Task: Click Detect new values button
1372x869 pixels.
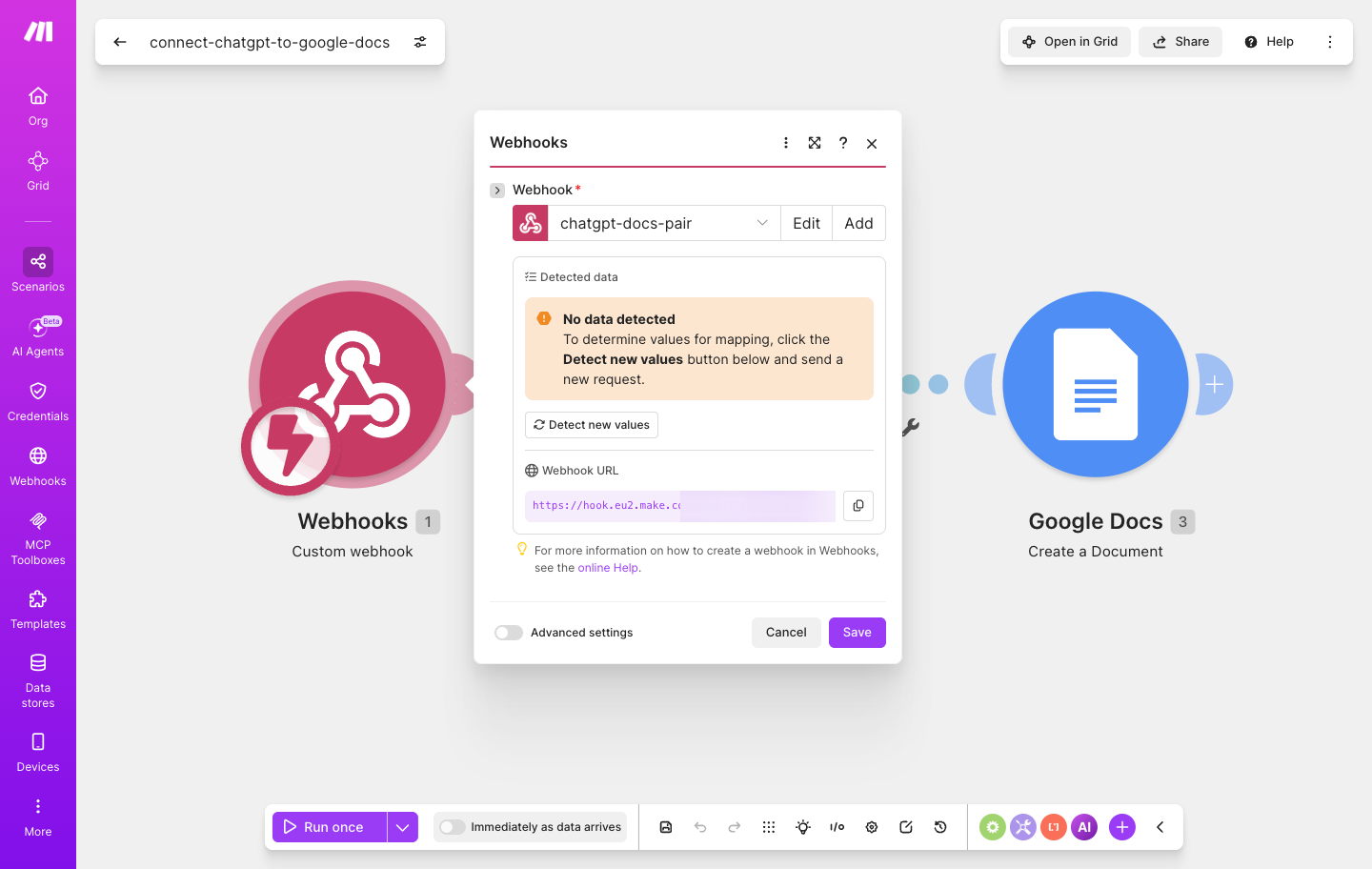Action: point(592,425)
